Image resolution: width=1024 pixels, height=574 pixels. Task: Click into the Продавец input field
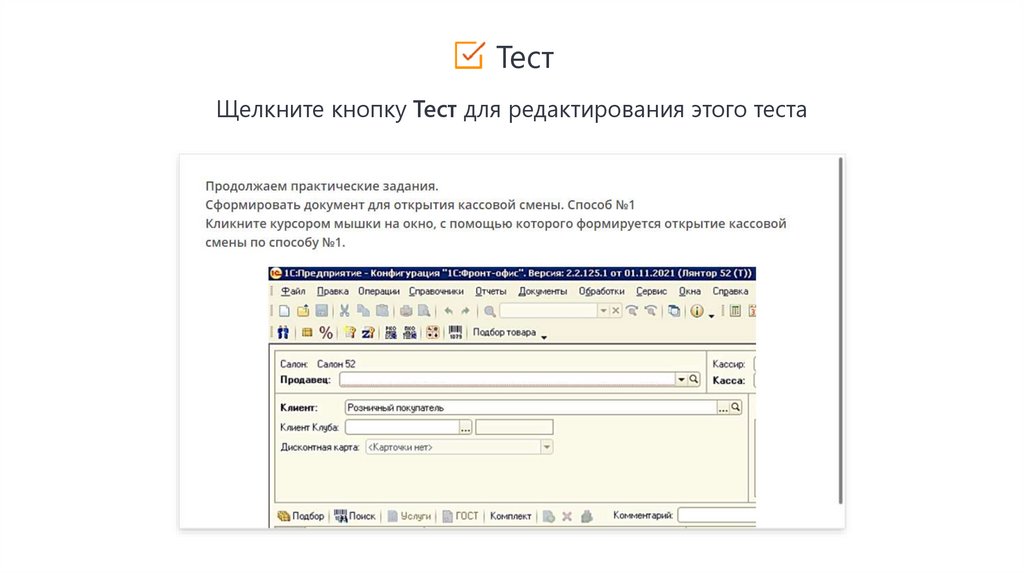click(x=507, y=379)
